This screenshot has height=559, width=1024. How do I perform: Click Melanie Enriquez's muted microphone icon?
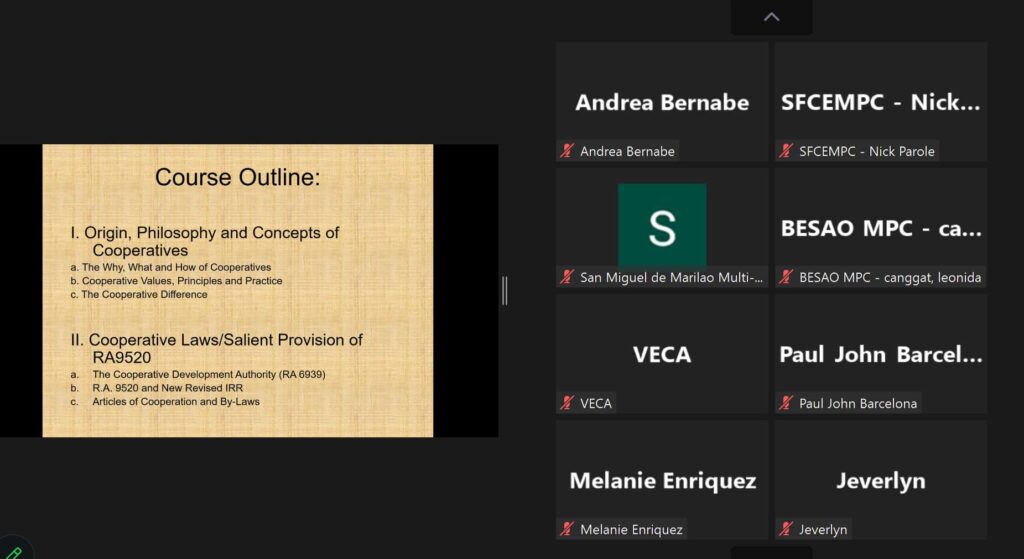pos(567,529)
